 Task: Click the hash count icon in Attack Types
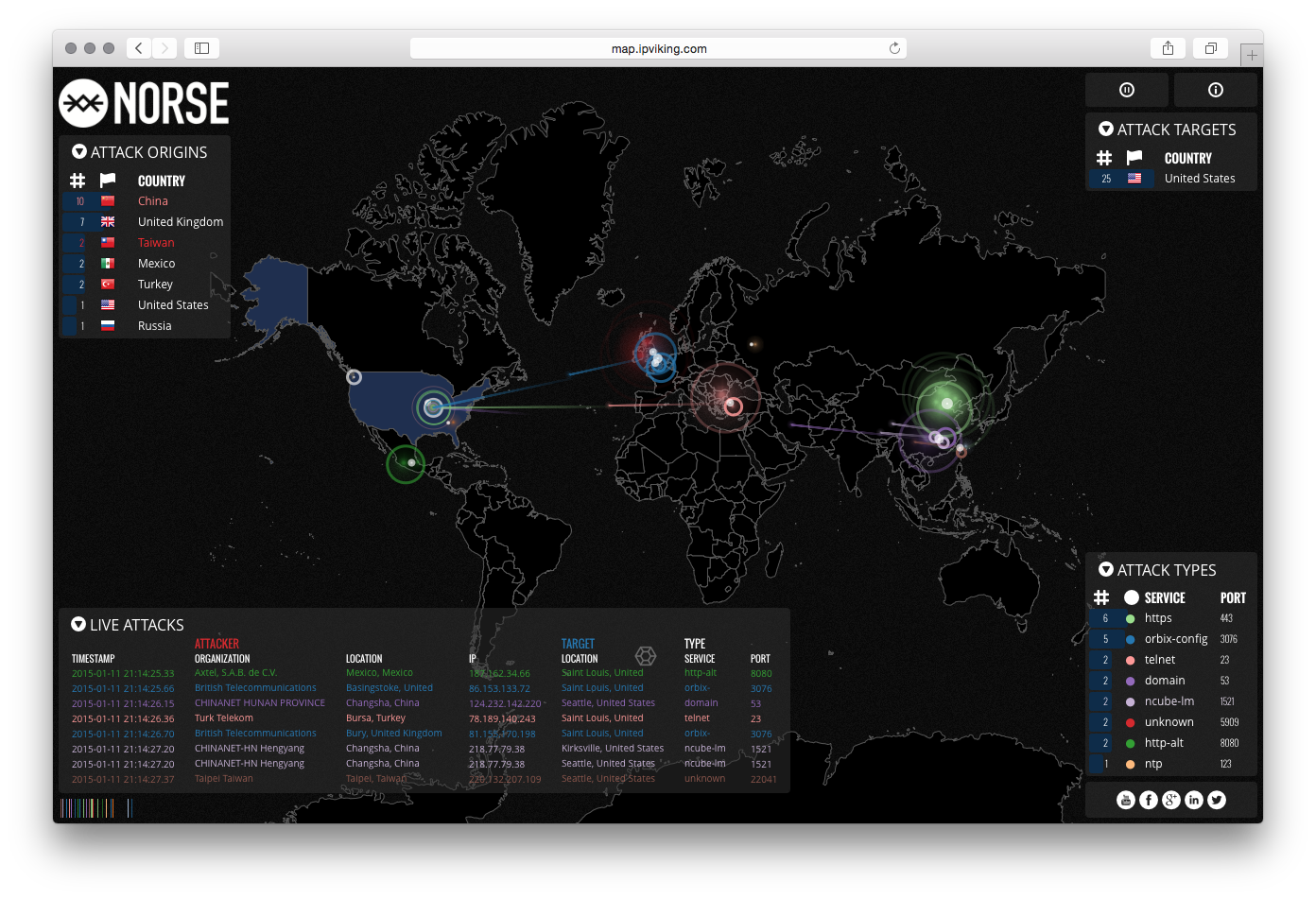pos(1101,596)
